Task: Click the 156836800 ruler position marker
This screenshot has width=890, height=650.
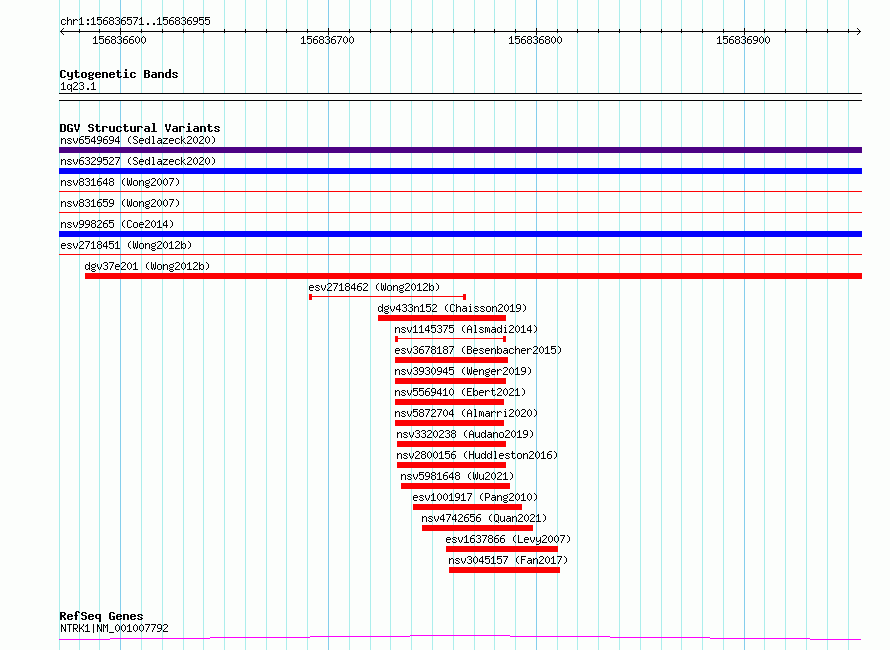Action: coord(535,40)
